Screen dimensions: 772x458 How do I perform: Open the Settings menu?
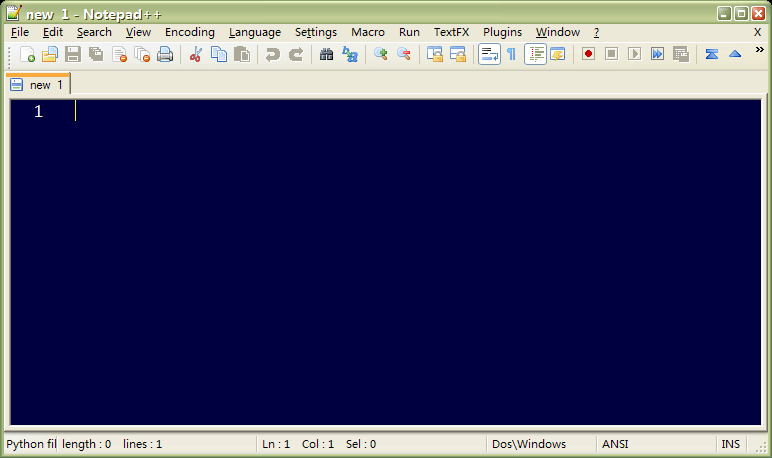click(x=316, y=32)
